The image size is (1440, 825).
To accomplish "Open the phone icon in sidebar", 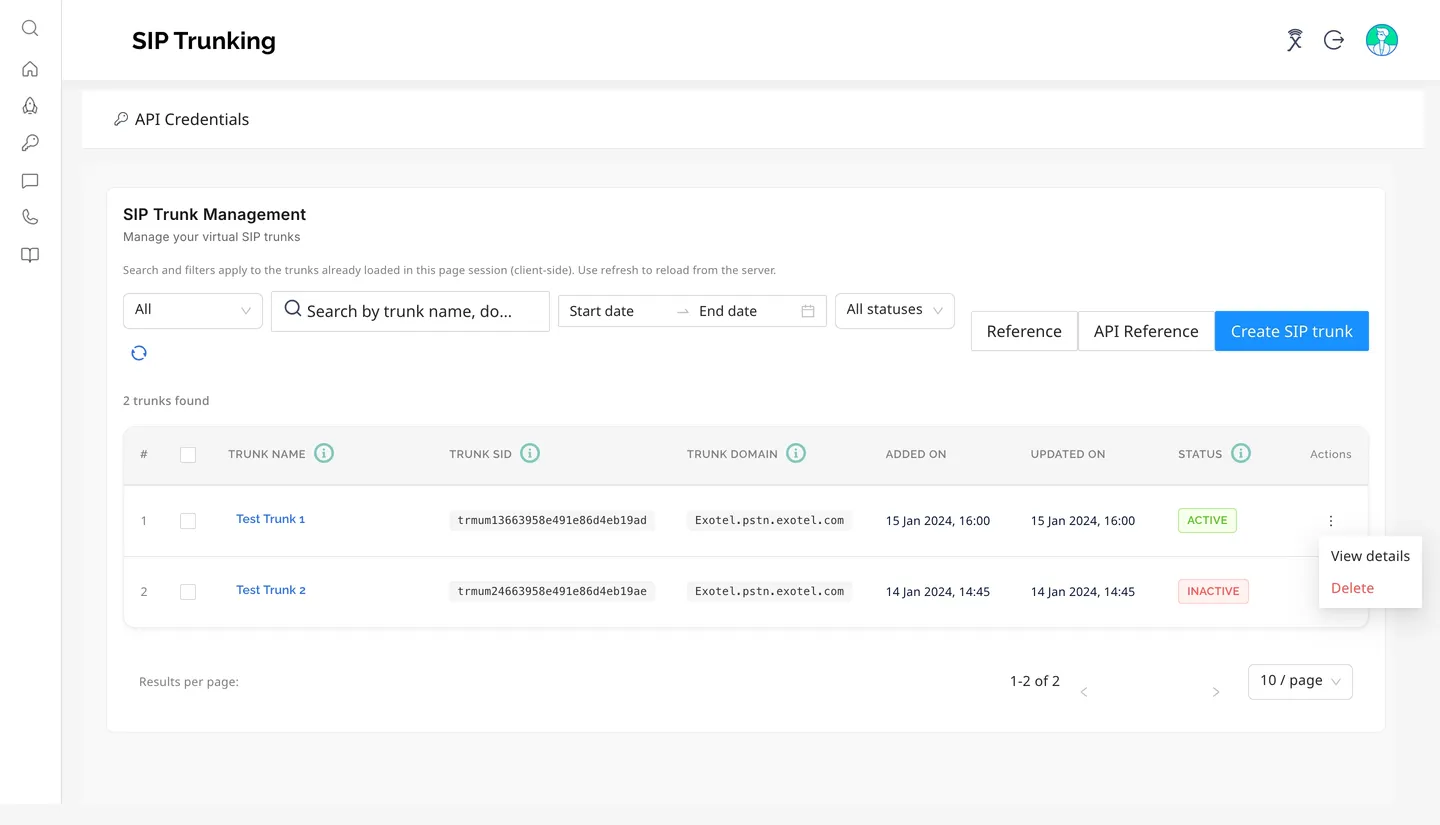I will [30, 217].
